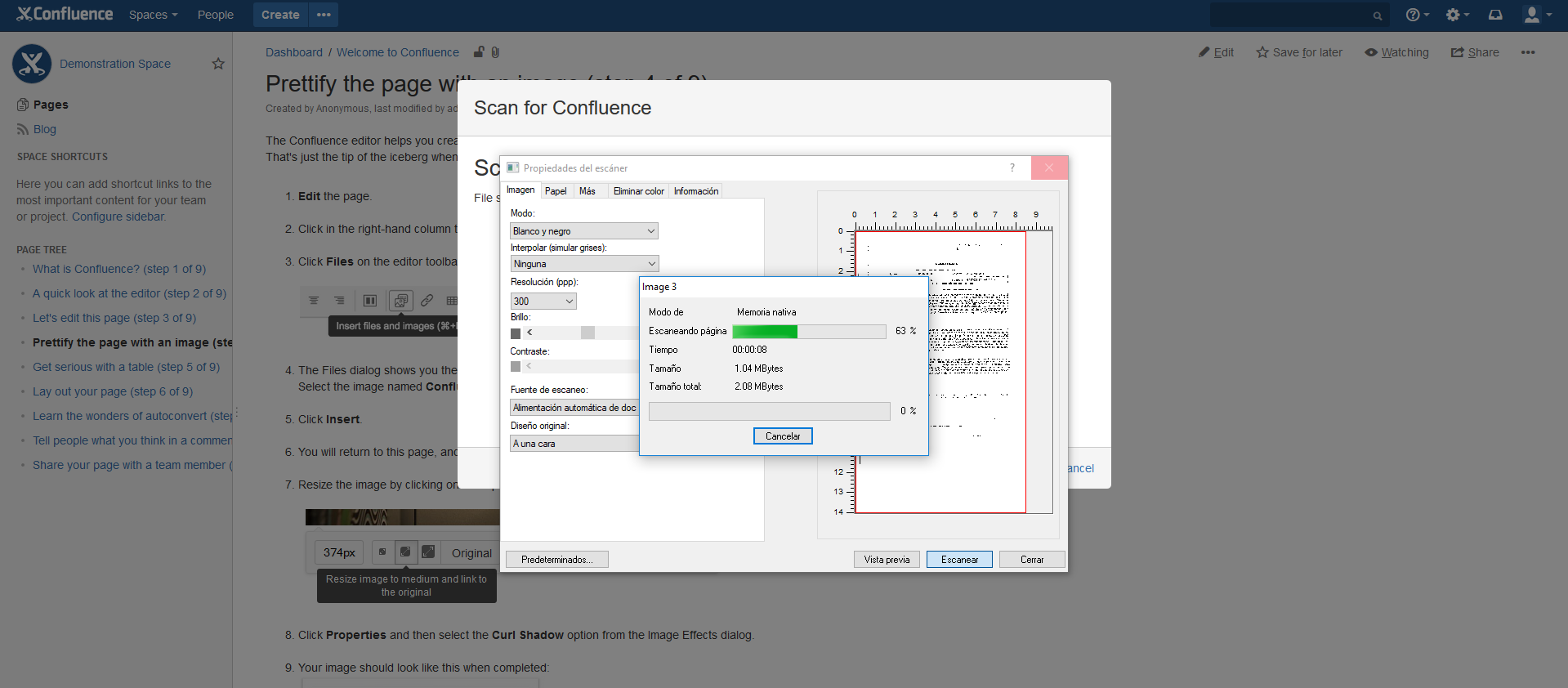The image size is (1568, 688).
Task: Switch to the Papel tab
Action: point(556,191)
